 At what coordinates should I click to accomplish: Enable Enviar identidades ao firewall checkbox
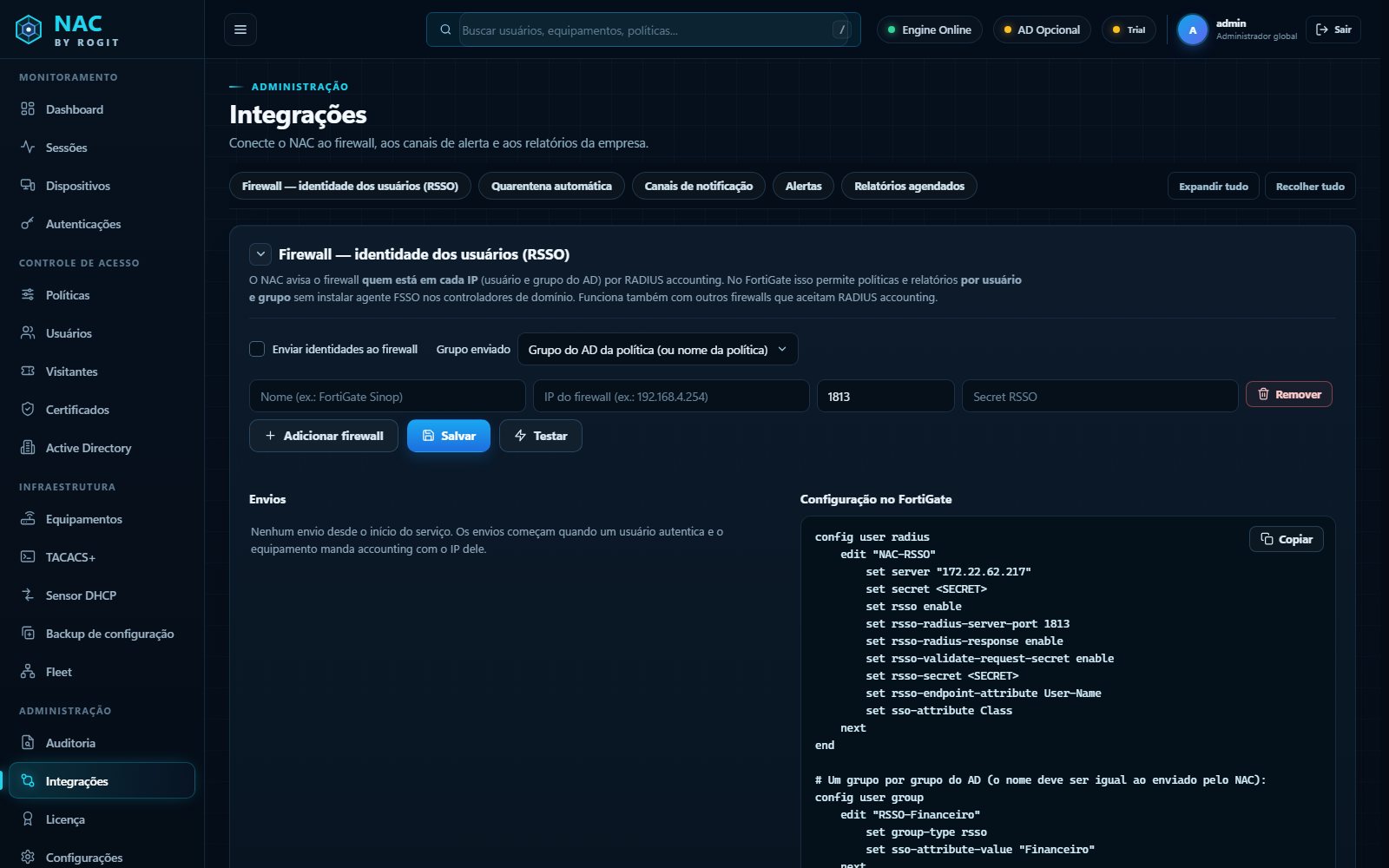tap(257, 349)
